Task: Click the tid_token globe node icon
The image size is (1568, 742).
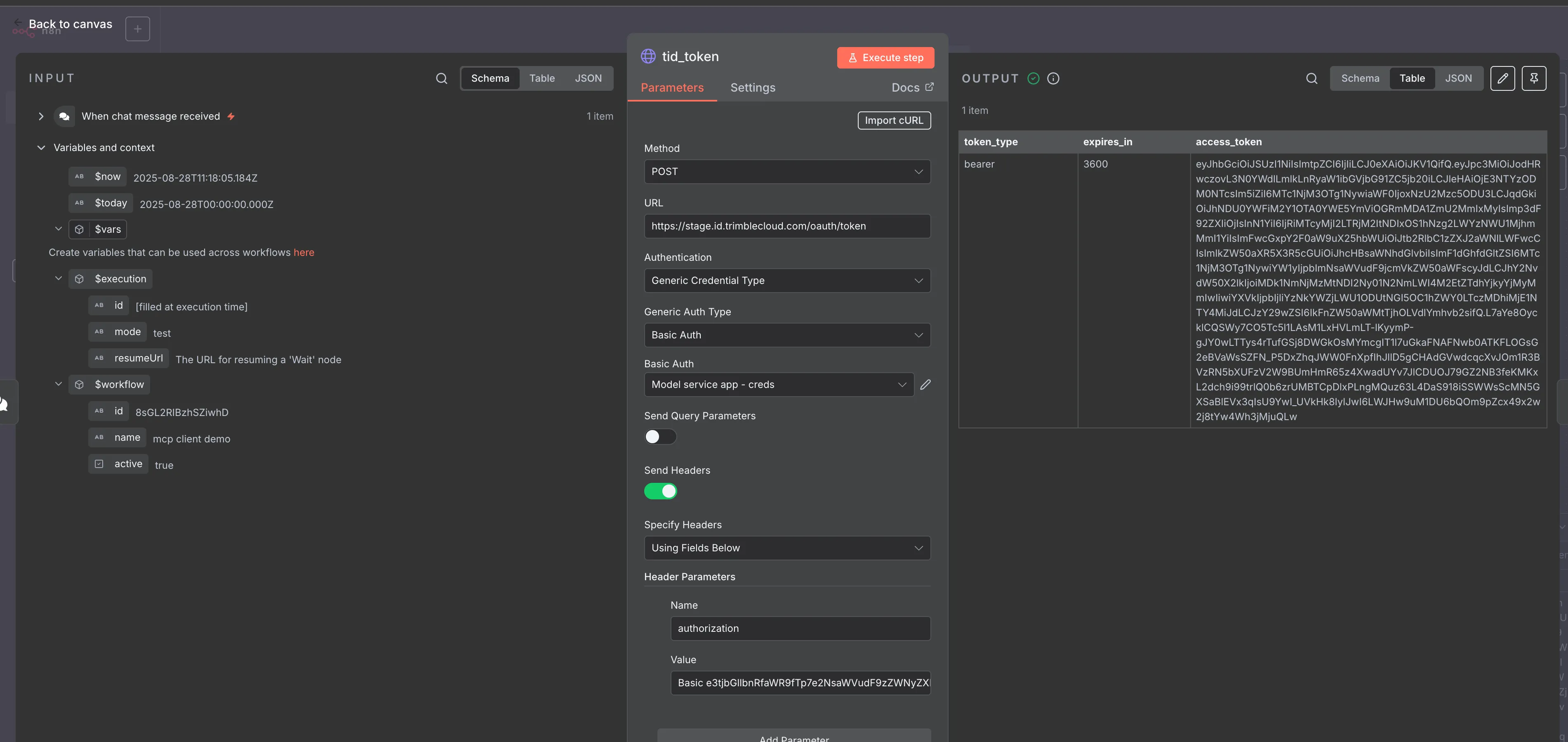Action: click(647, 57)
